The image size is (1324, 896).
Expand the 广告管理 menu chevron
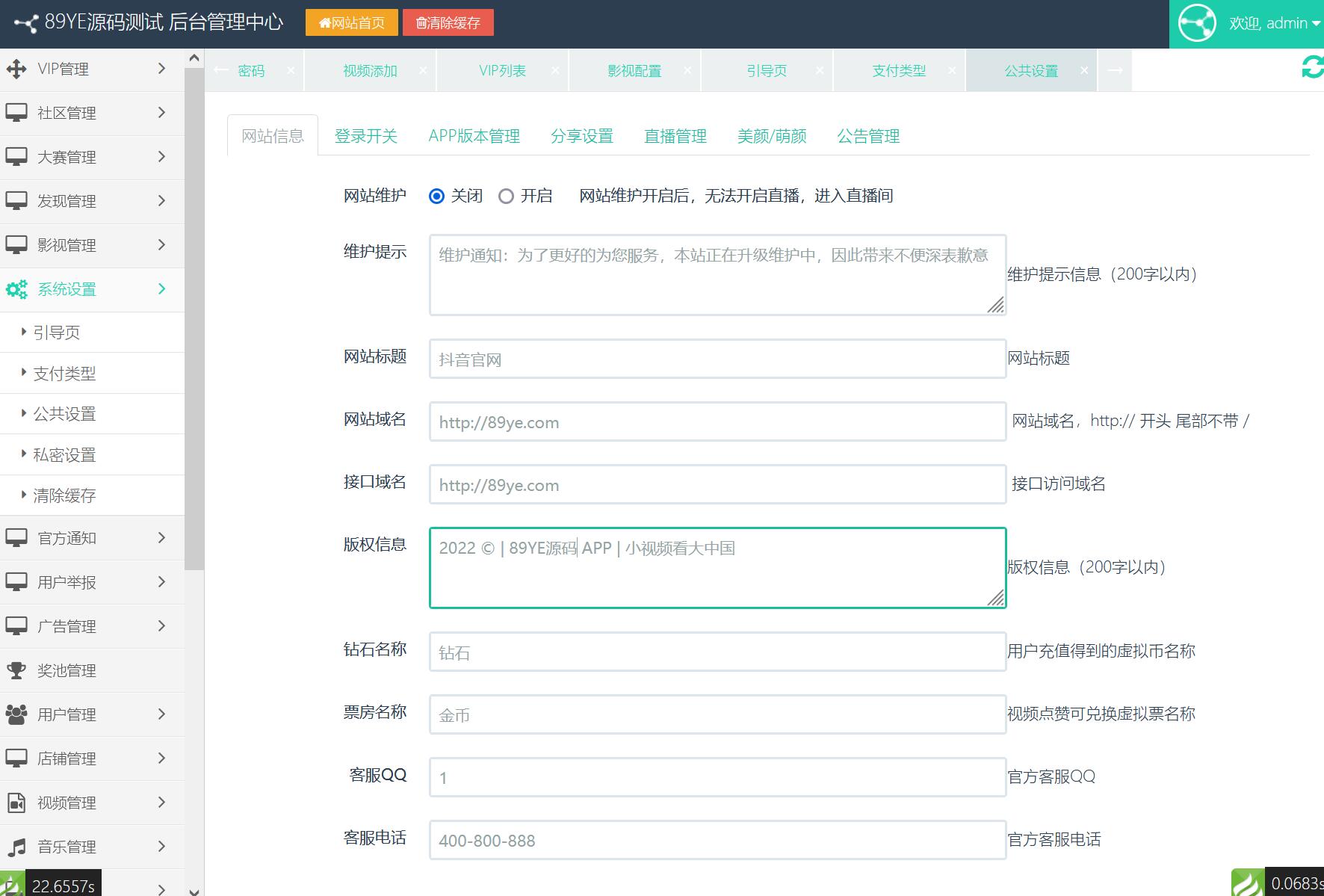[161, 626]
